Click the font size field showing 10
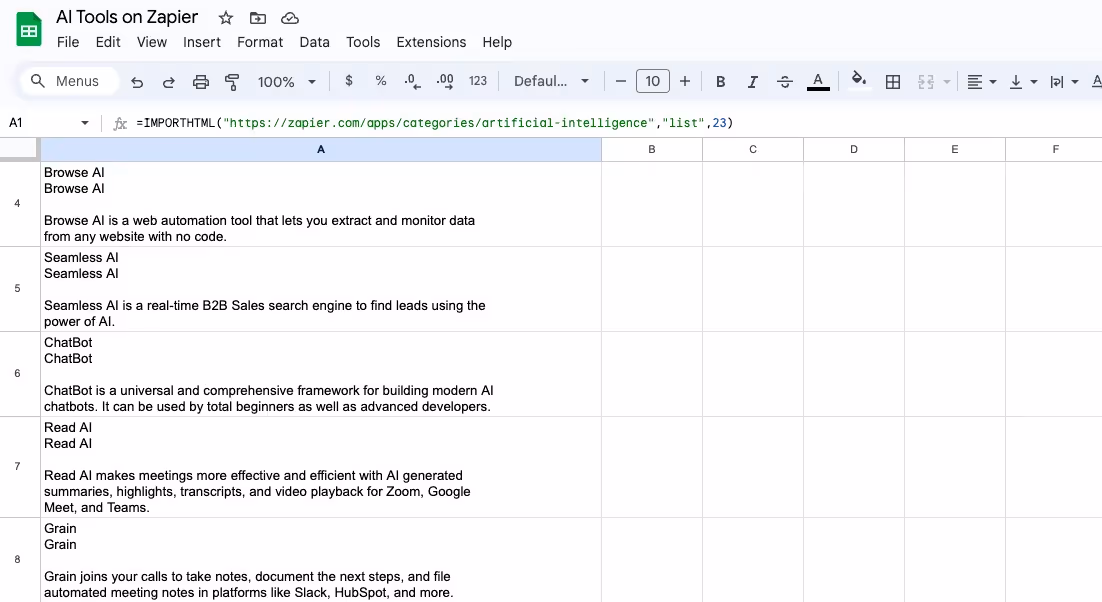Screen dimensions: 1102x602 [x=652, y=81]
